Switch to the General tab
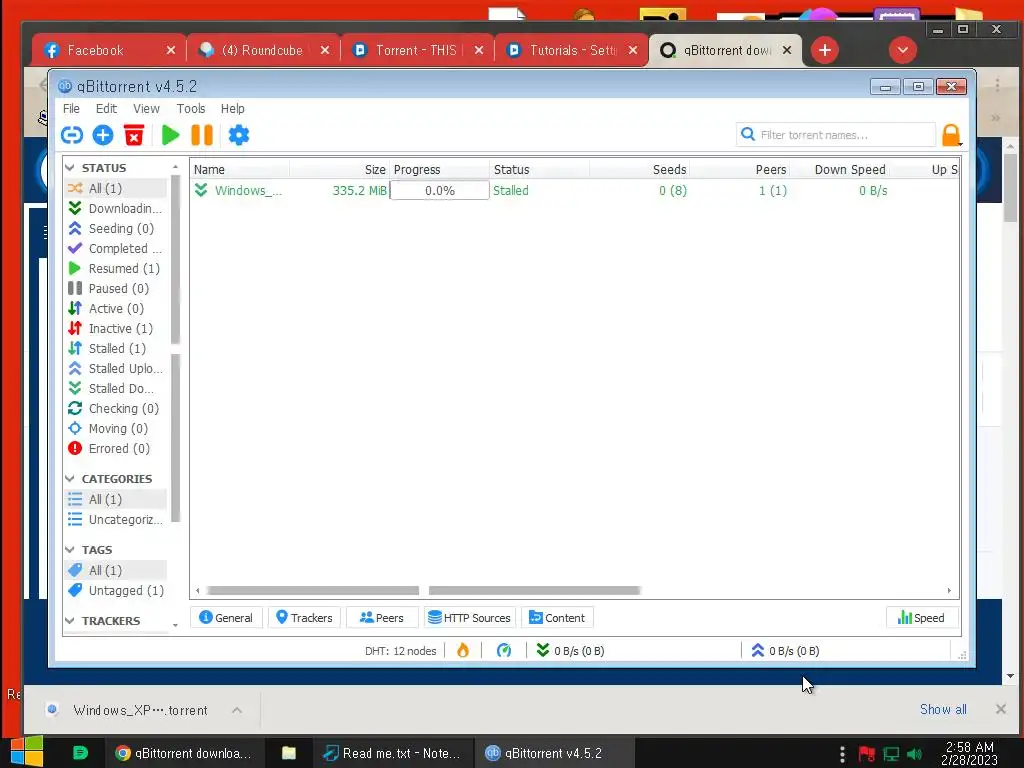Screen dimensions: 1024x768 coord(226,618)
